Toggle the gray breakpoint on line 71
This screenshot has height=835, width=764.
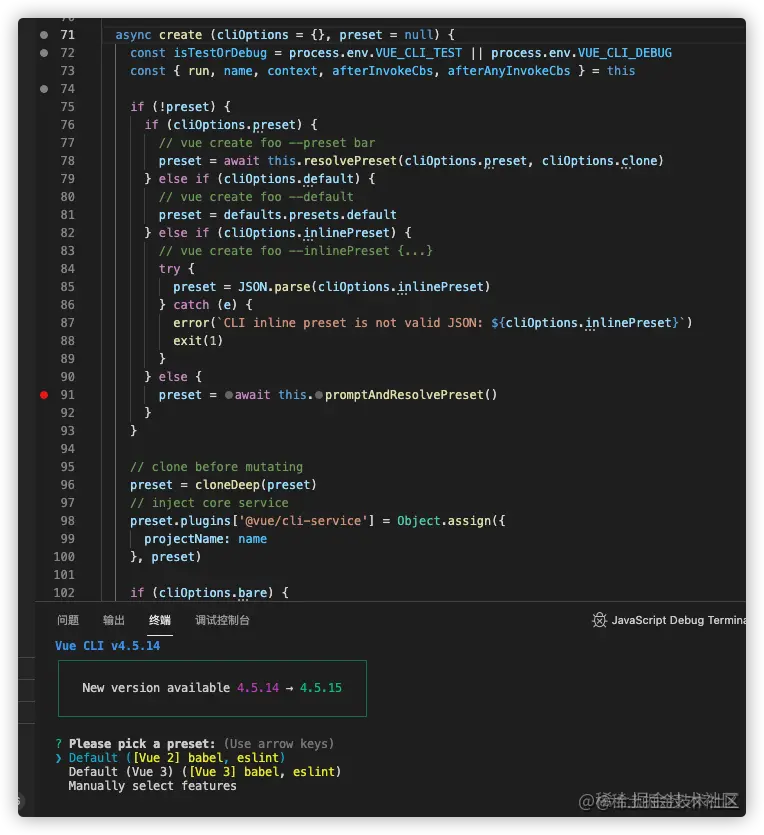44,35
